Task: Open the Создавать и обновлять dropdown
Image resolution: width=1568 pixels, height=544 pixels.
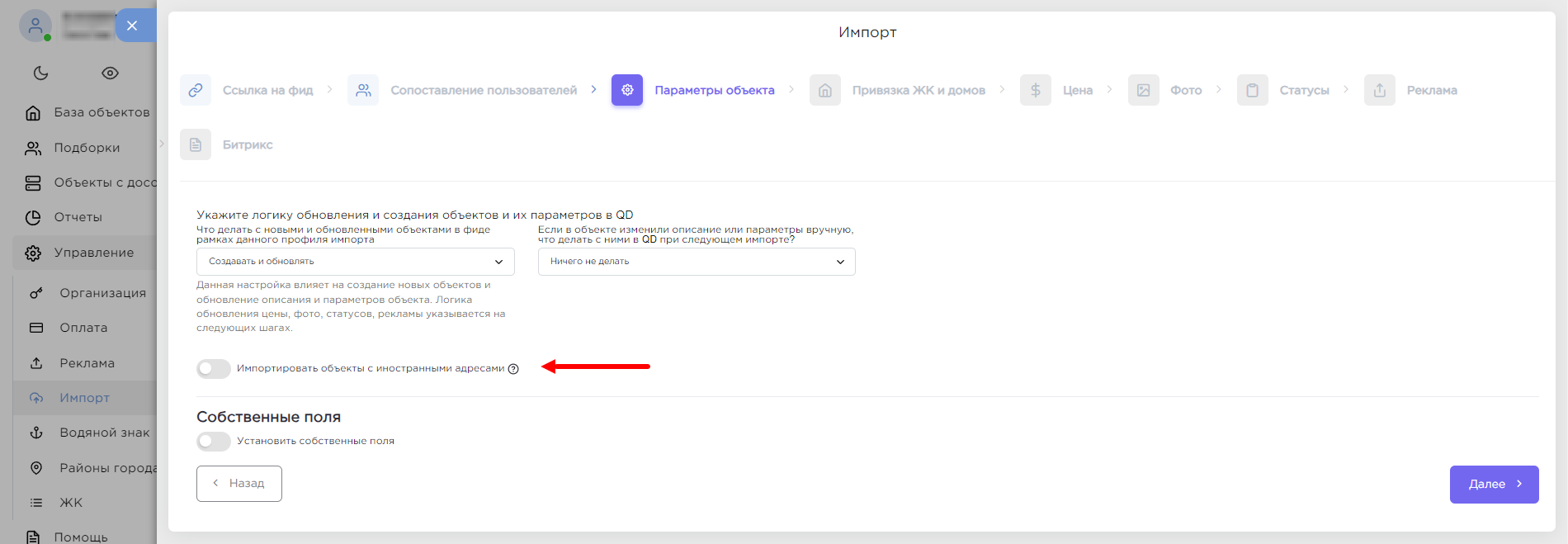Action: [355, 262]
